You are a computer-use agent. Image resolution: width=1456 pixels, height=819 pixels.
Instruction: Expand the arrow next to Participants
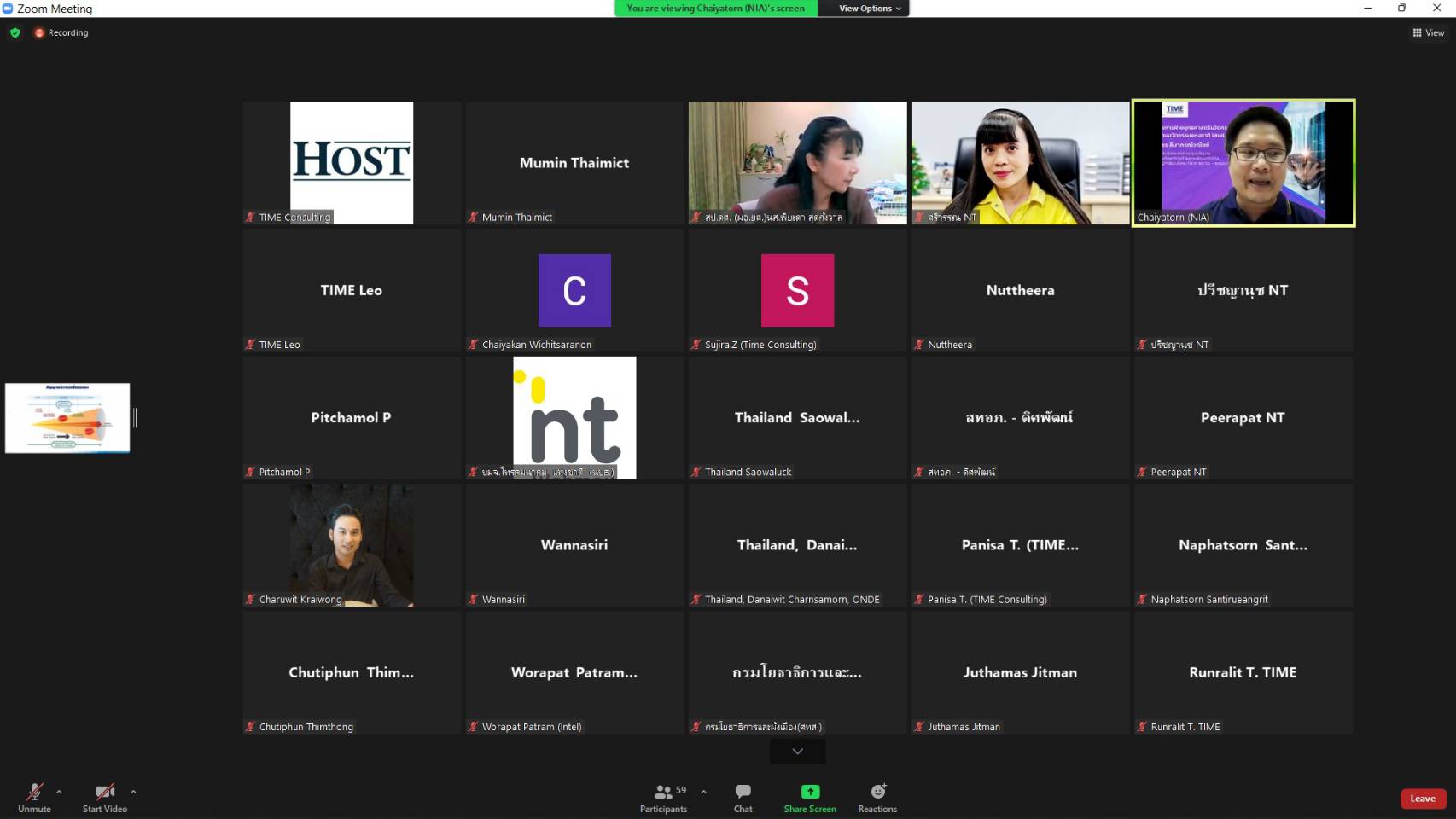coord(703,792)
